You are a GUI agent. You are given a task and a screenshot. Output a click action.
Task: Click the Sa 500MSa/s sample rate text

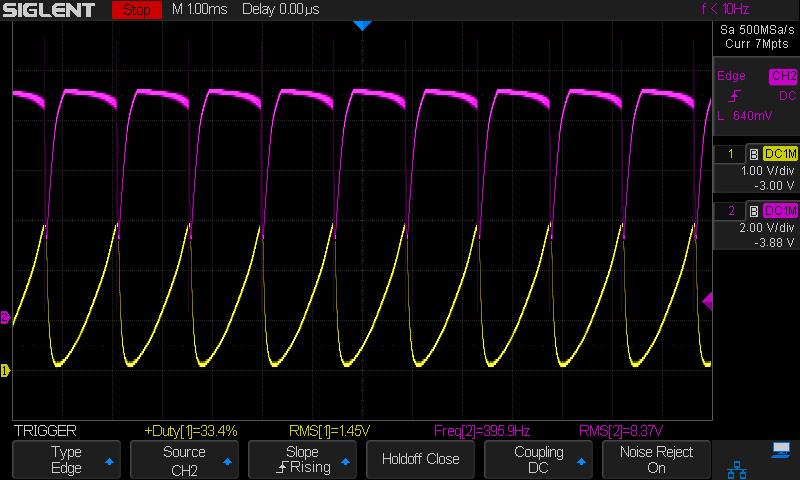tap(757, 30)
